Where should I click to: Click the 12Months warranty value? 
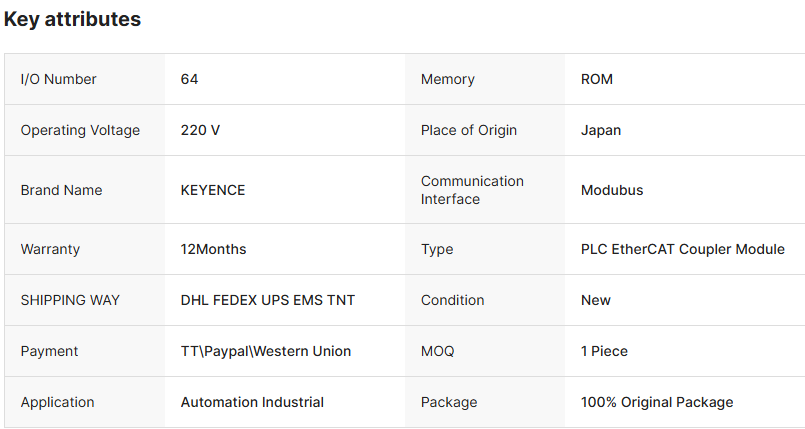[213, 249]
